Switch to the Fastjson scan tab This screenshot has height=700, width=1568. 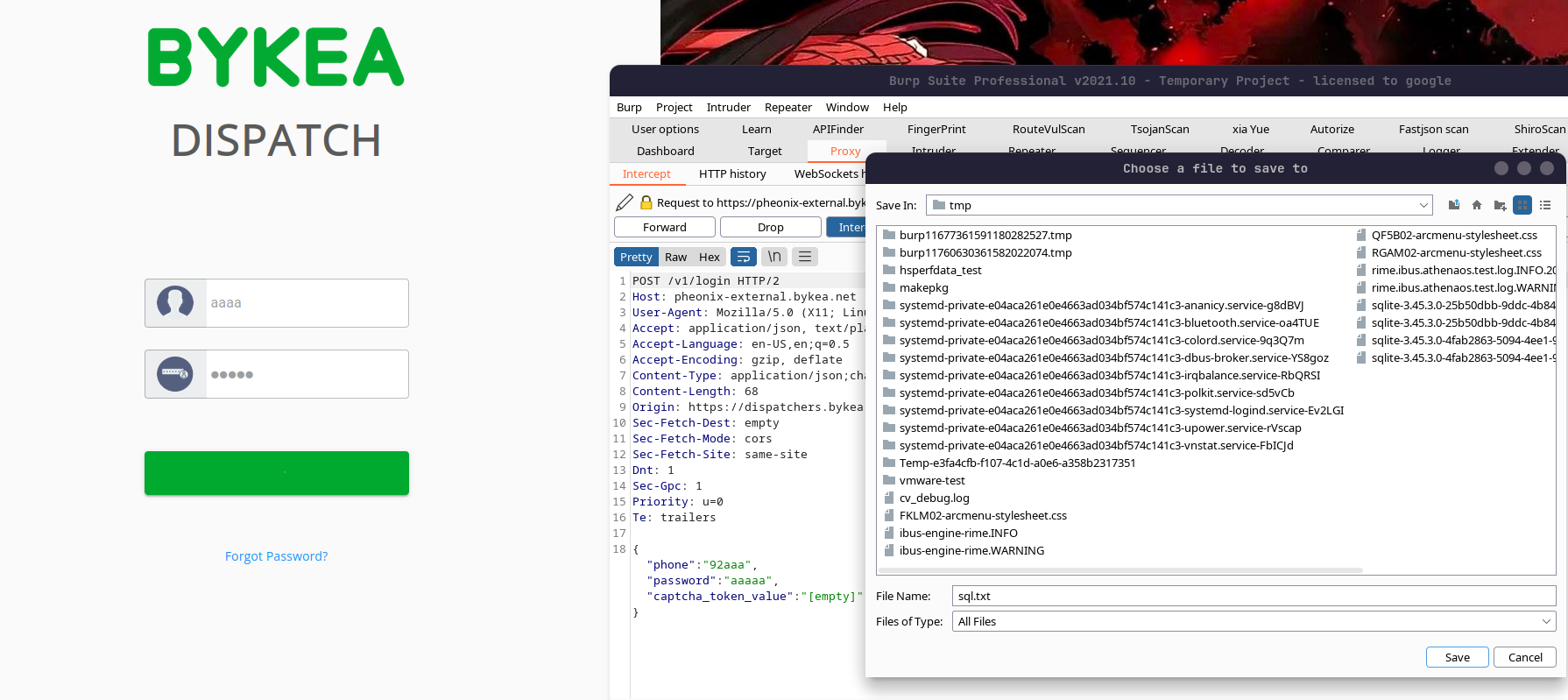pos(1434,129)
